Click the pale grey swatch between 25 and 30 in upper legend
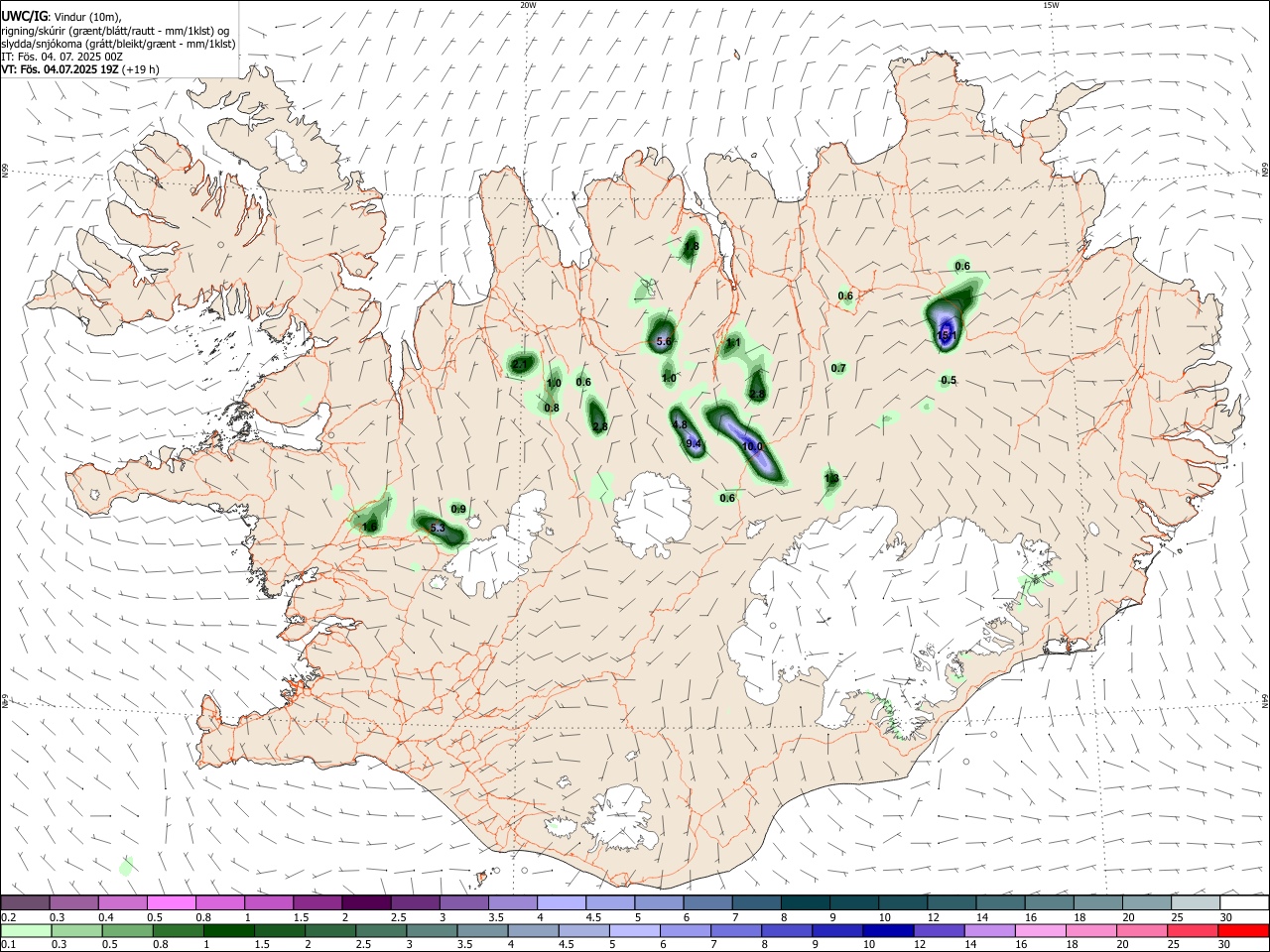1270x952 pixels. tap(1196, 902)
